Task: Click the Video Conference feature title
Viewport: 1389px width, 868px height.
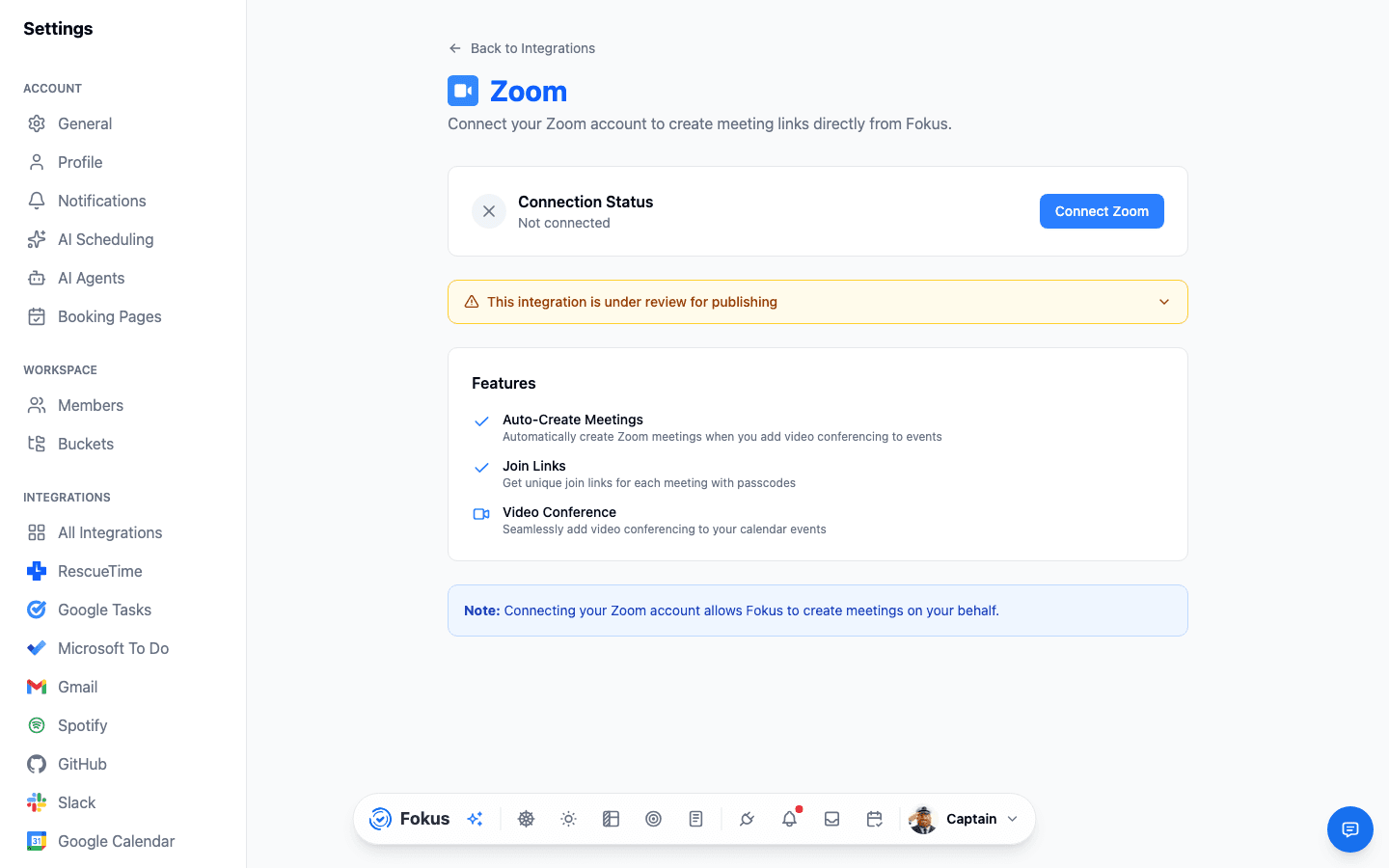Action: pyautogui.click(x=559, y=512)
